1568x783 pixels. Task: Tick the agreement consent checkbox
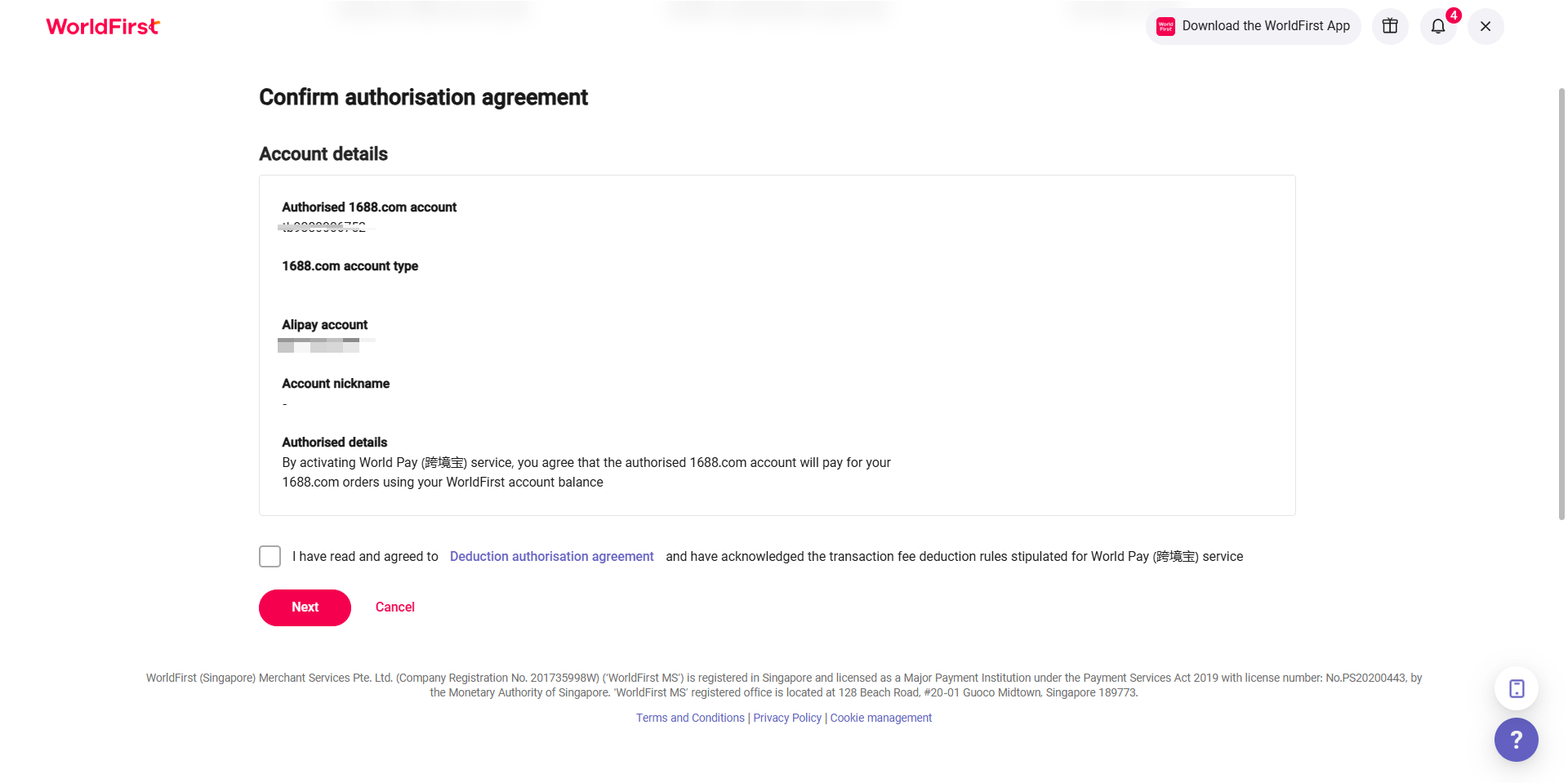coord(270,556)
